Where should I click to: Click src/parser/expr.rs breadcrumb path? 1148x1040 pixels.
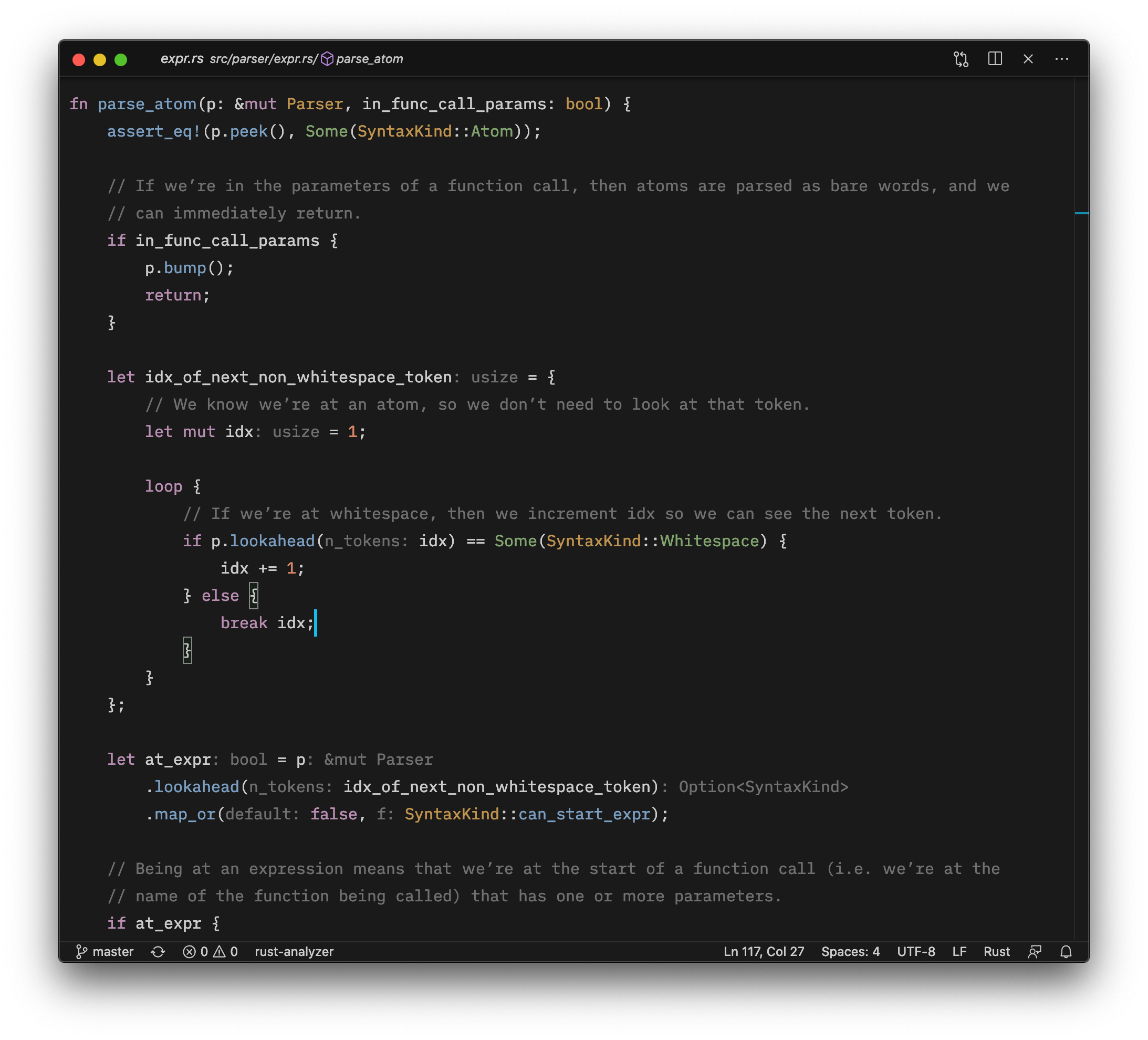pos(263,59)
